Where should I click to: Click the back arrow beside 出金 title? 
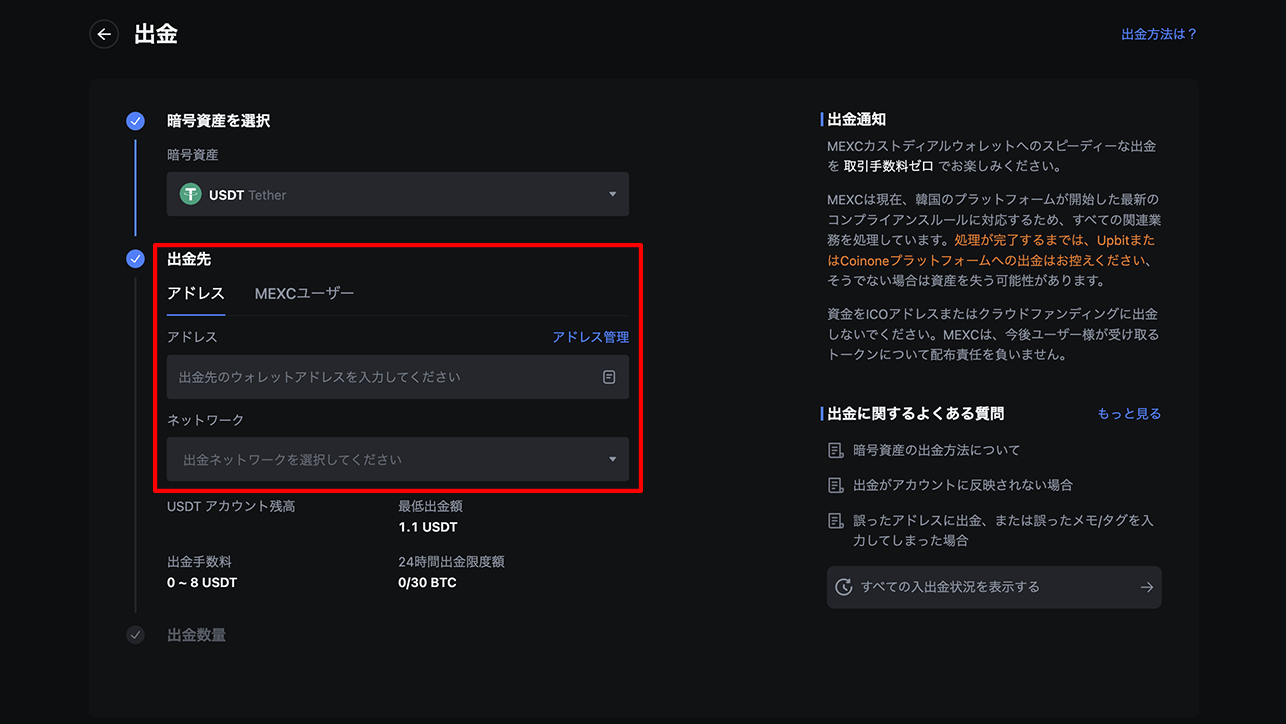tap(104, 34)
